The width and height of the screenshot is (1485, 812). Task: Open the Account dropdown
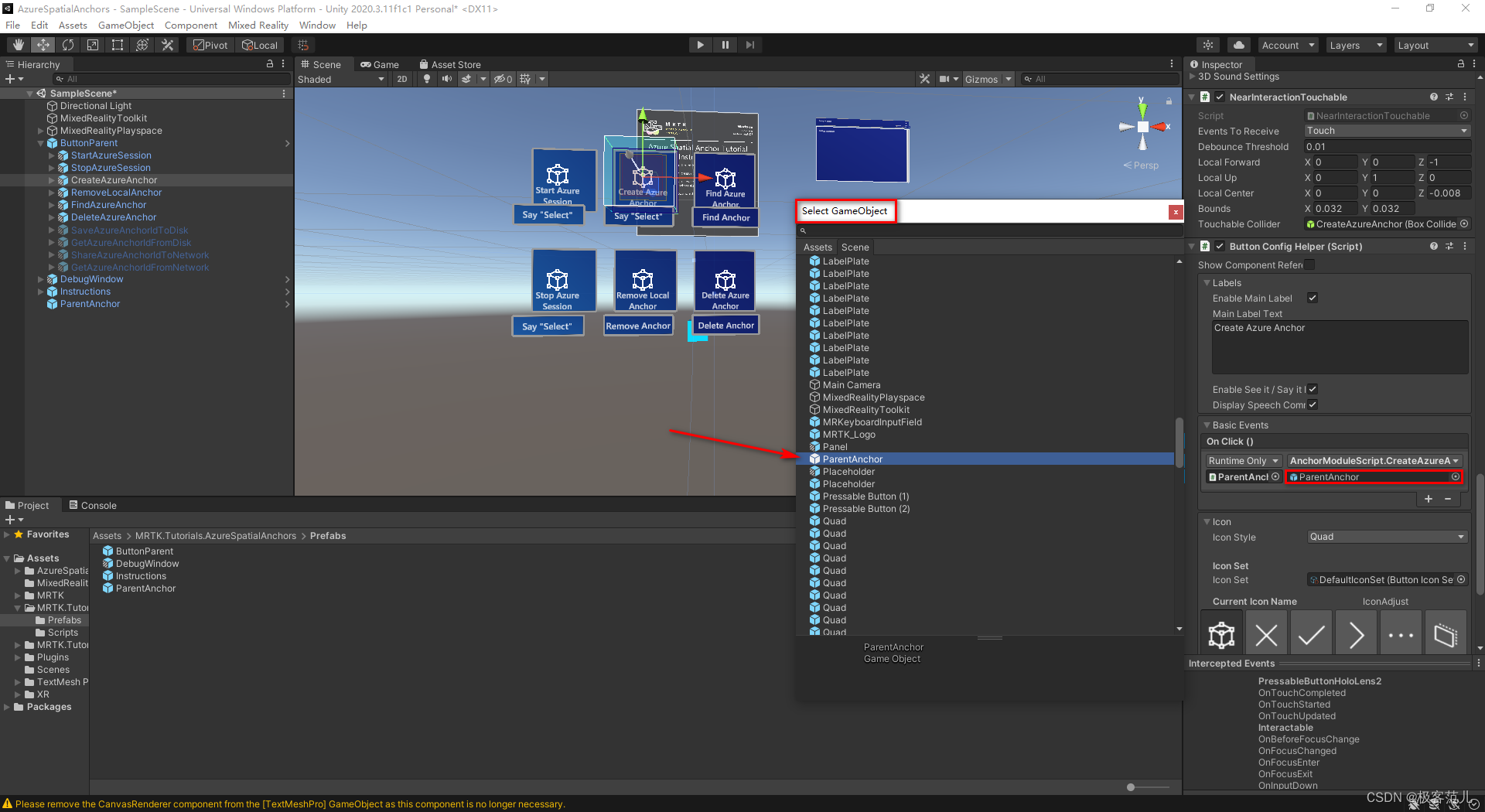[1288, 45]
